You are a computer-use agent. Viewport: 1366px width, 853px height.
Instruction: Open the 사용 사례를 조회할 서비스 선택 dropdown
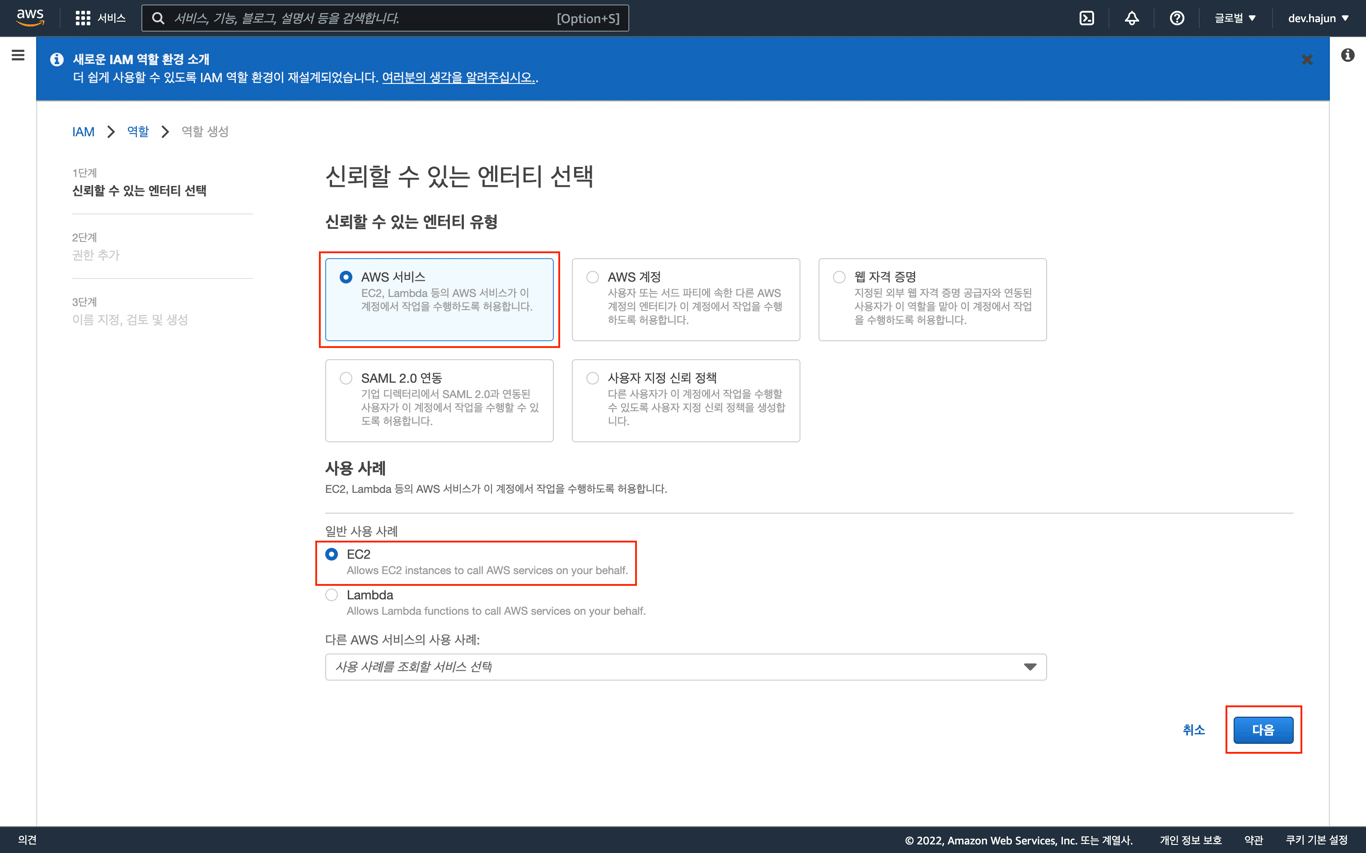pyautogui.click(x=686, y=667)
